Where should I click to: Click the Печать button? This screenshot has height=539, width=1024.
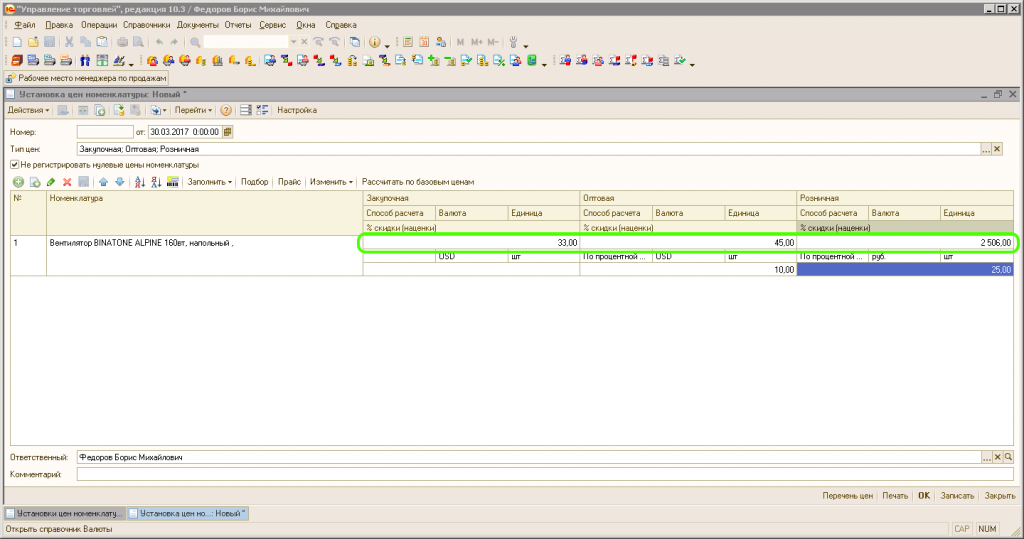click(895, 496)
